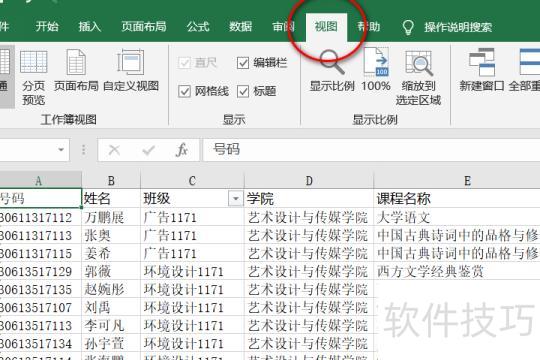This screenshot has width=540, height=360.
Task: Select cell with name 赵婉彤
Action: pos(111,289)
